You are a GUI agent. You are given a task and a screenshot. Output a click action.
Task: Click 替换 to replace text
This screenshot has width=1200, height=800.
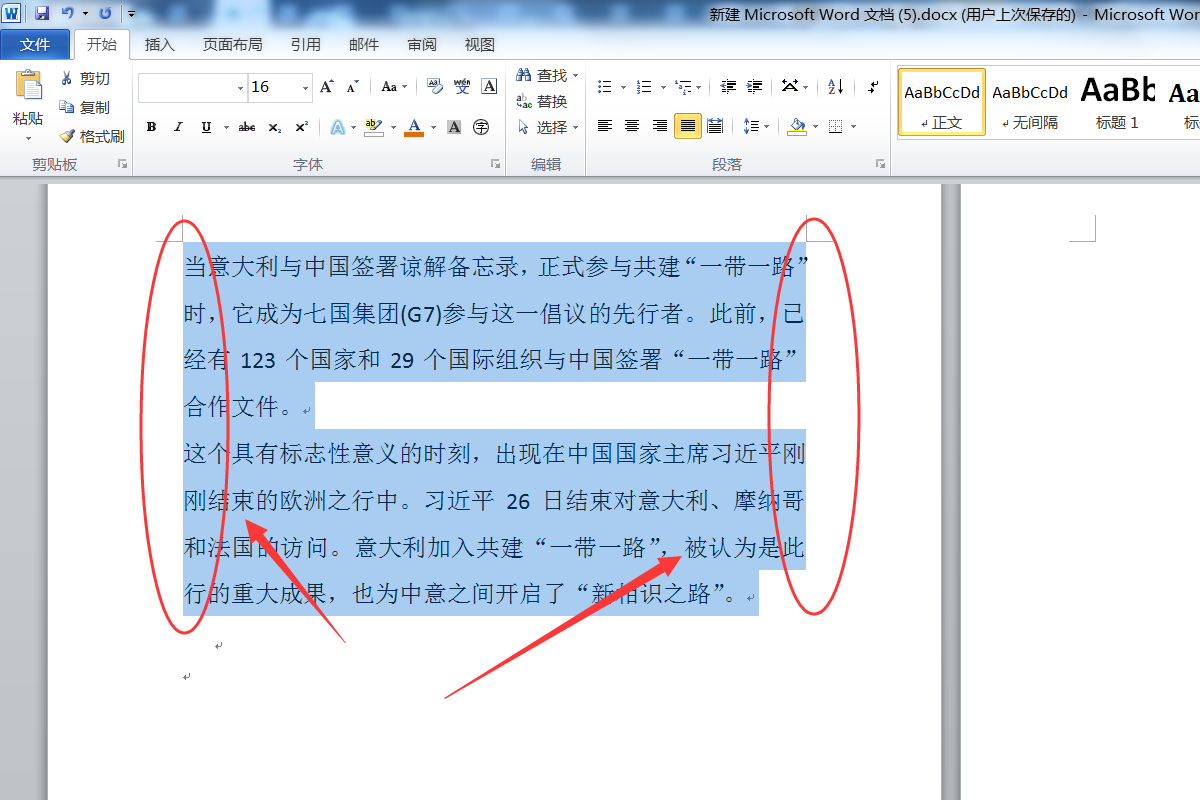point(542,101)
